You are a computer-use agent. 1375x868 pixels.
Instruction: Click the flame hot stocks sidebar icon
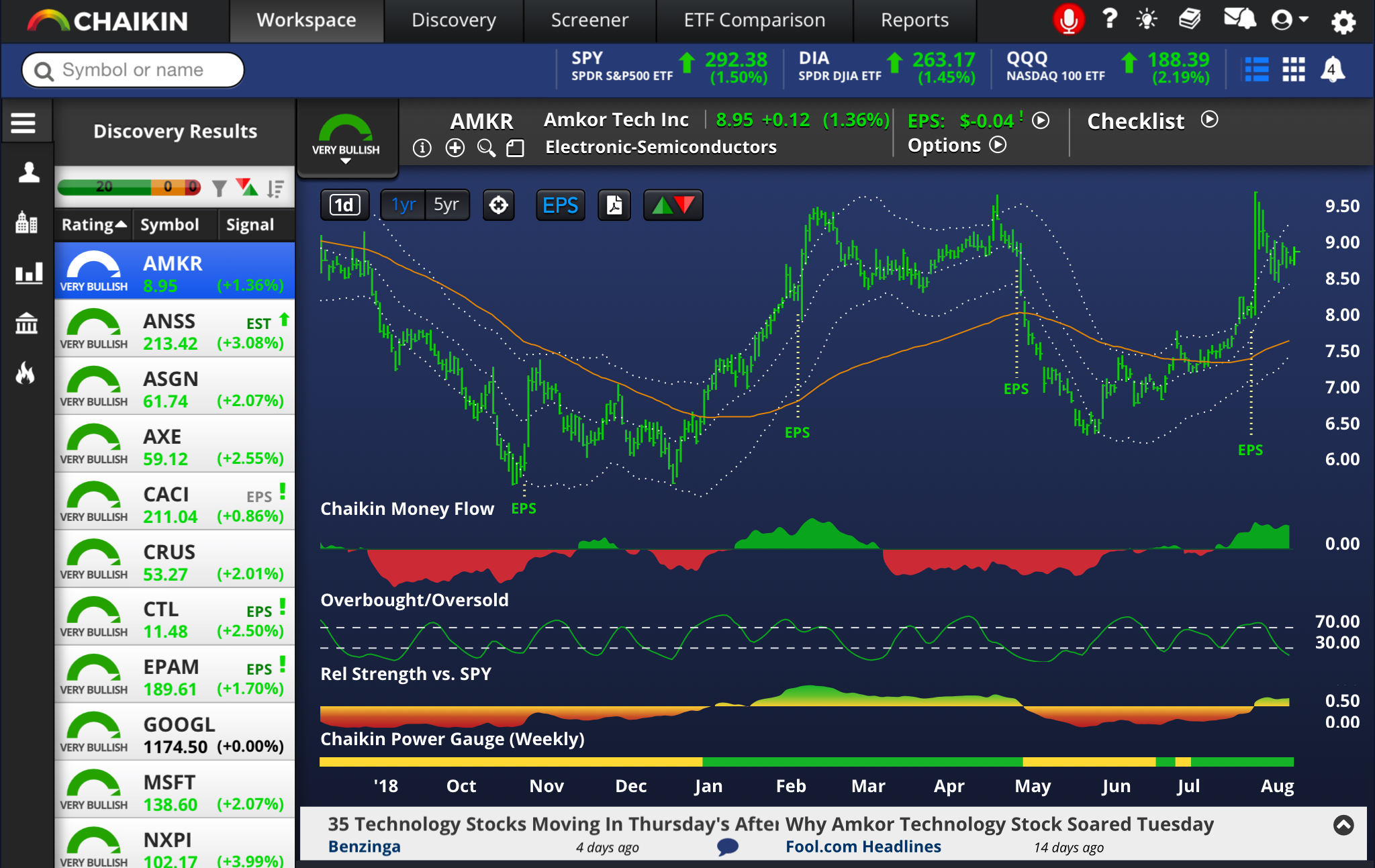[26, 373]
